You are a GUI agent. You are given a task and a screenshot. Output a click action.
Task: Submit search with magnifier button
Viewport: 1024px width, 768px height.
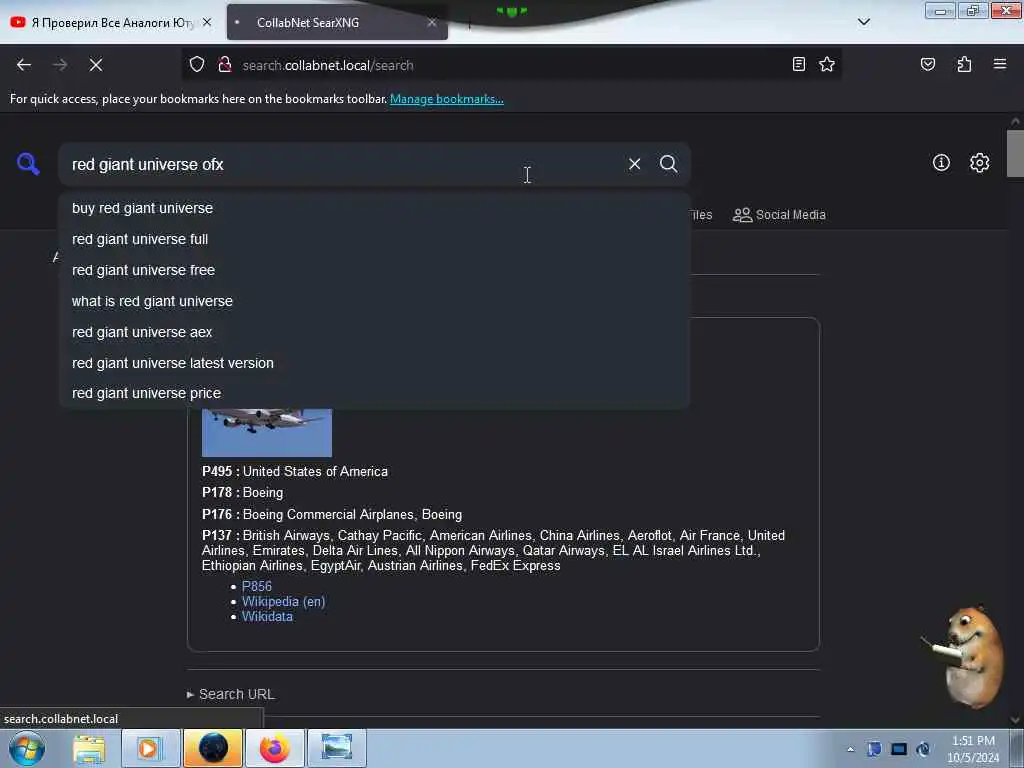coord(668,164)
